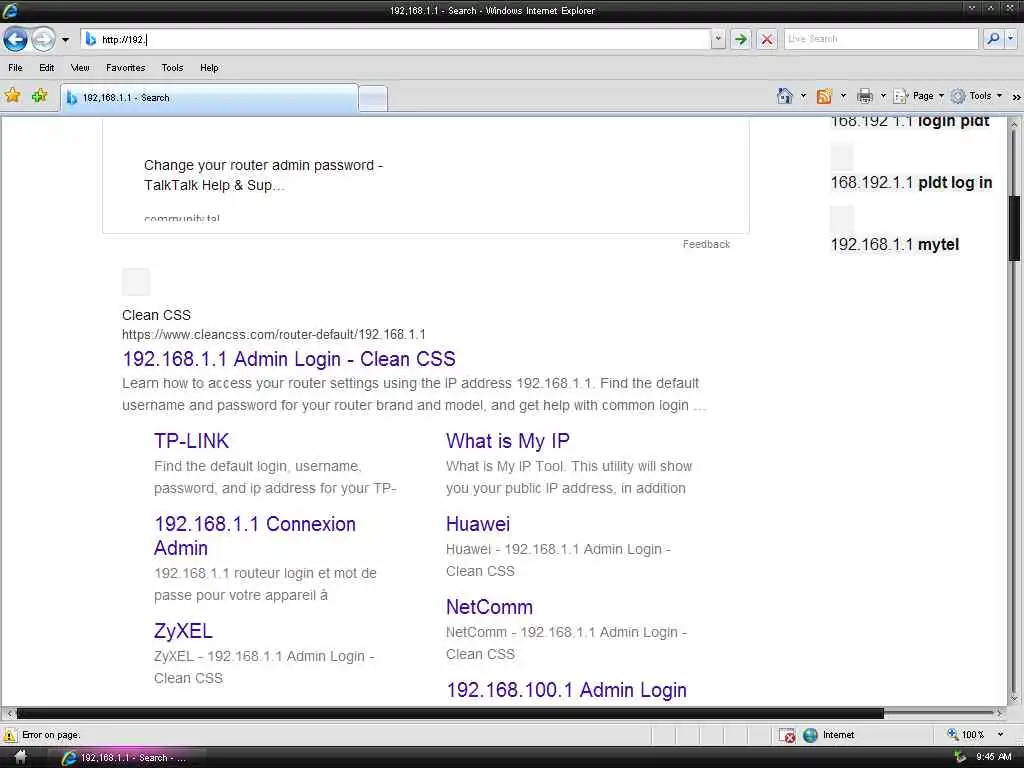Open the Edit menu

point(46,67)
